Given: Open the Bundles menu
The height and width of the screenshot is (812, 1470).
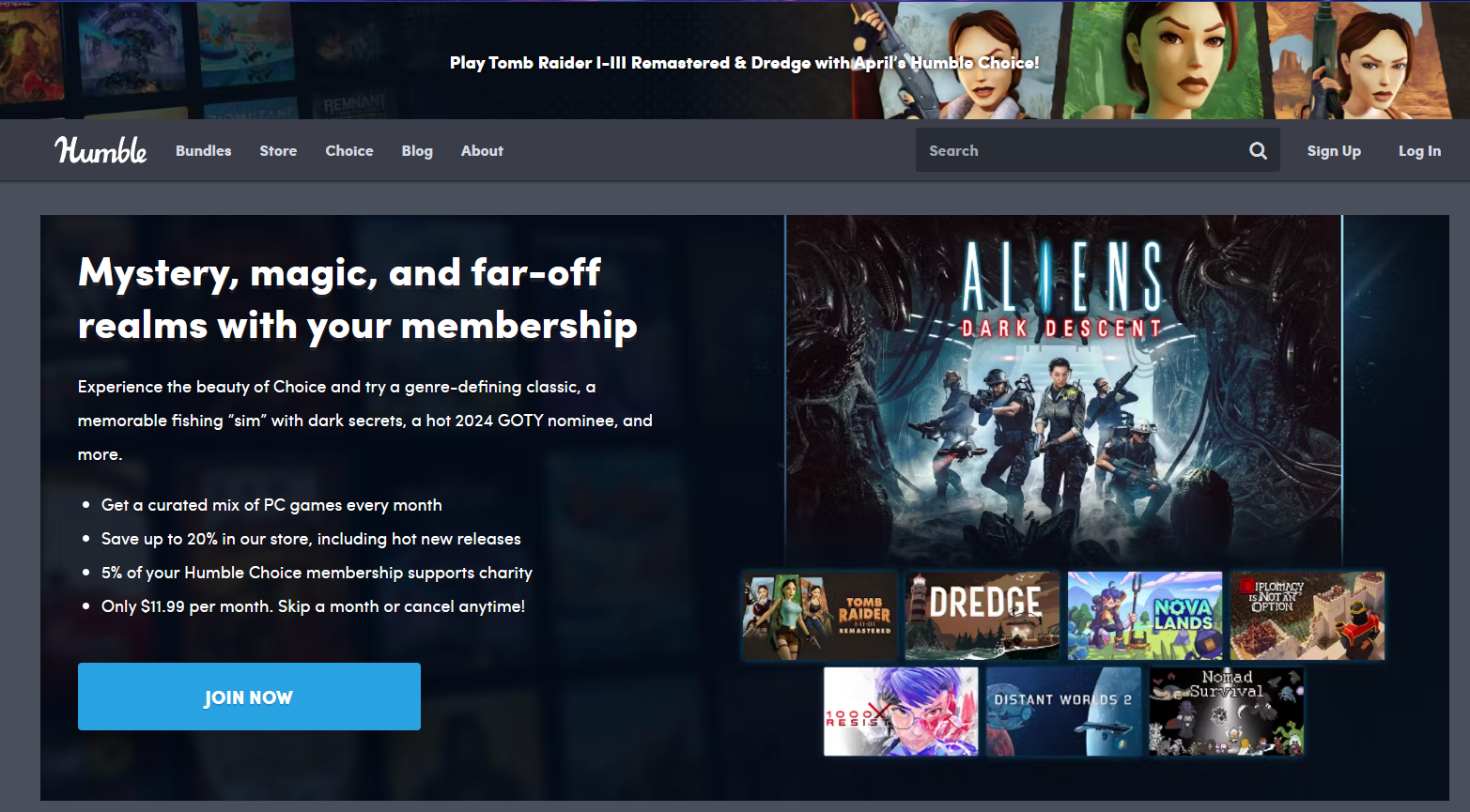Looking at the screenshot, I should tap(203, 150).
